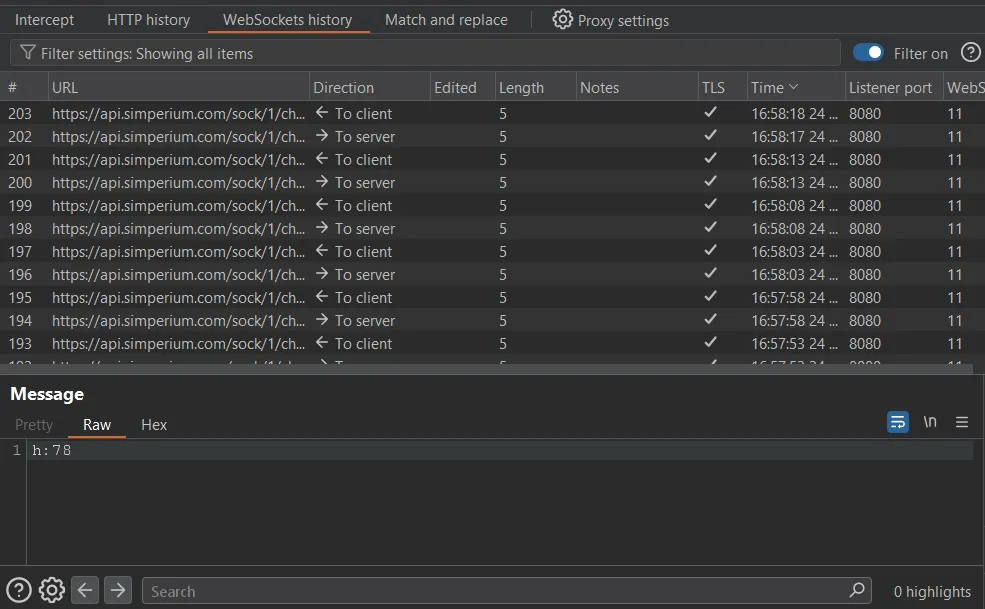Switch to the HTTP history tab
Viewport: 985px width, 609px height.
[x=148, y=19]
